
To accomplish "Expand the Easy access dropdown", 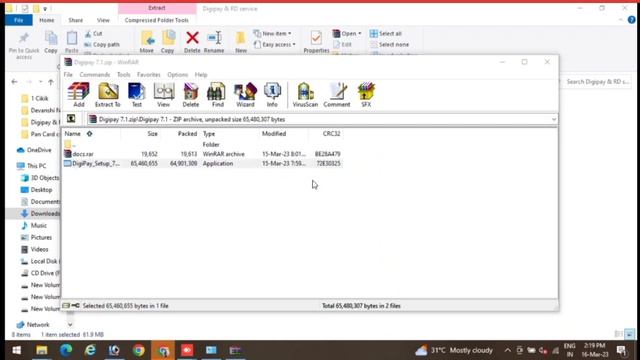I will (274, 44).
